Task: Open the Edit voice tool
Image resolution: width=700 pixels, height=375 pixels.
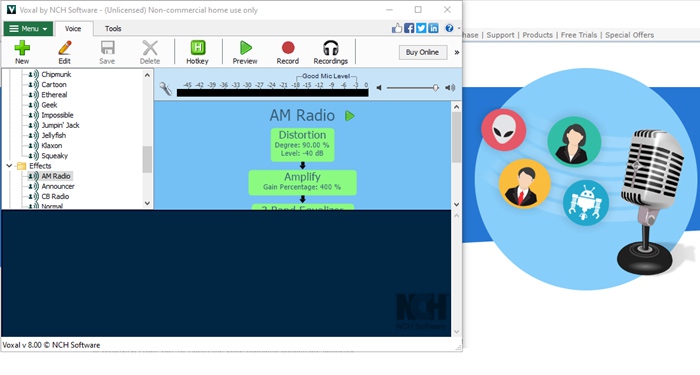Action: (x=64, y=52)
